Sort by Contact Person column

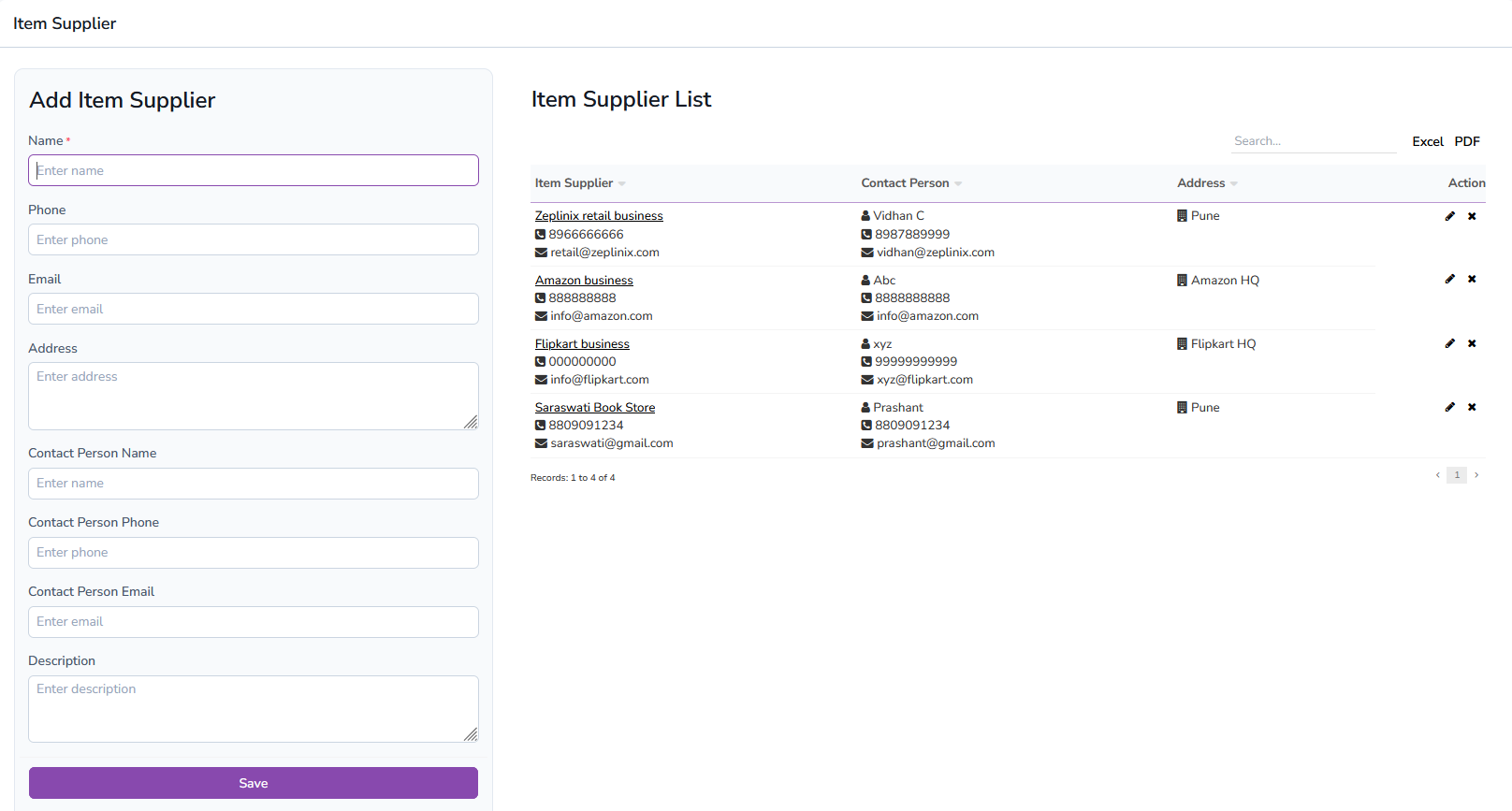coord(911,183)
